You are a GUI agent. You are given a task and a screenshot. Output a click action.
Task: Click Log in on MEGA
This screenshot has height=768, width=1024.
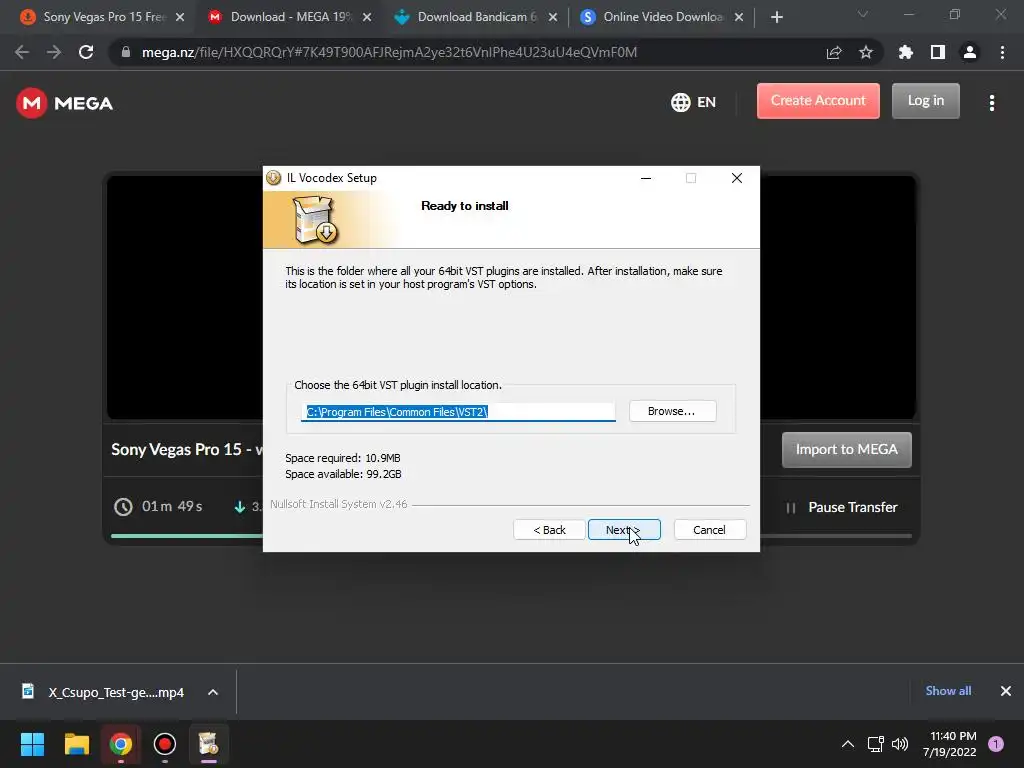926,101
